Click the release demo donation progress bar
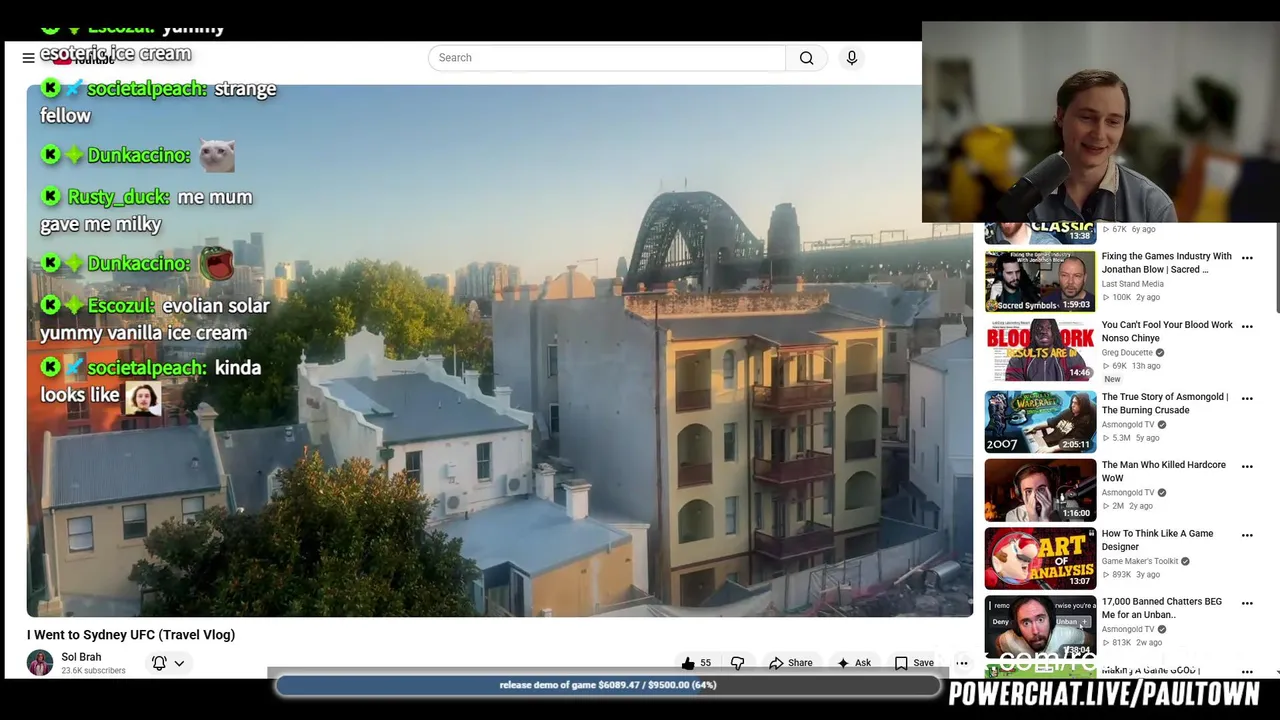Image resolution: width=1280 pixels, height=720 pixels. tap(608, 685)
